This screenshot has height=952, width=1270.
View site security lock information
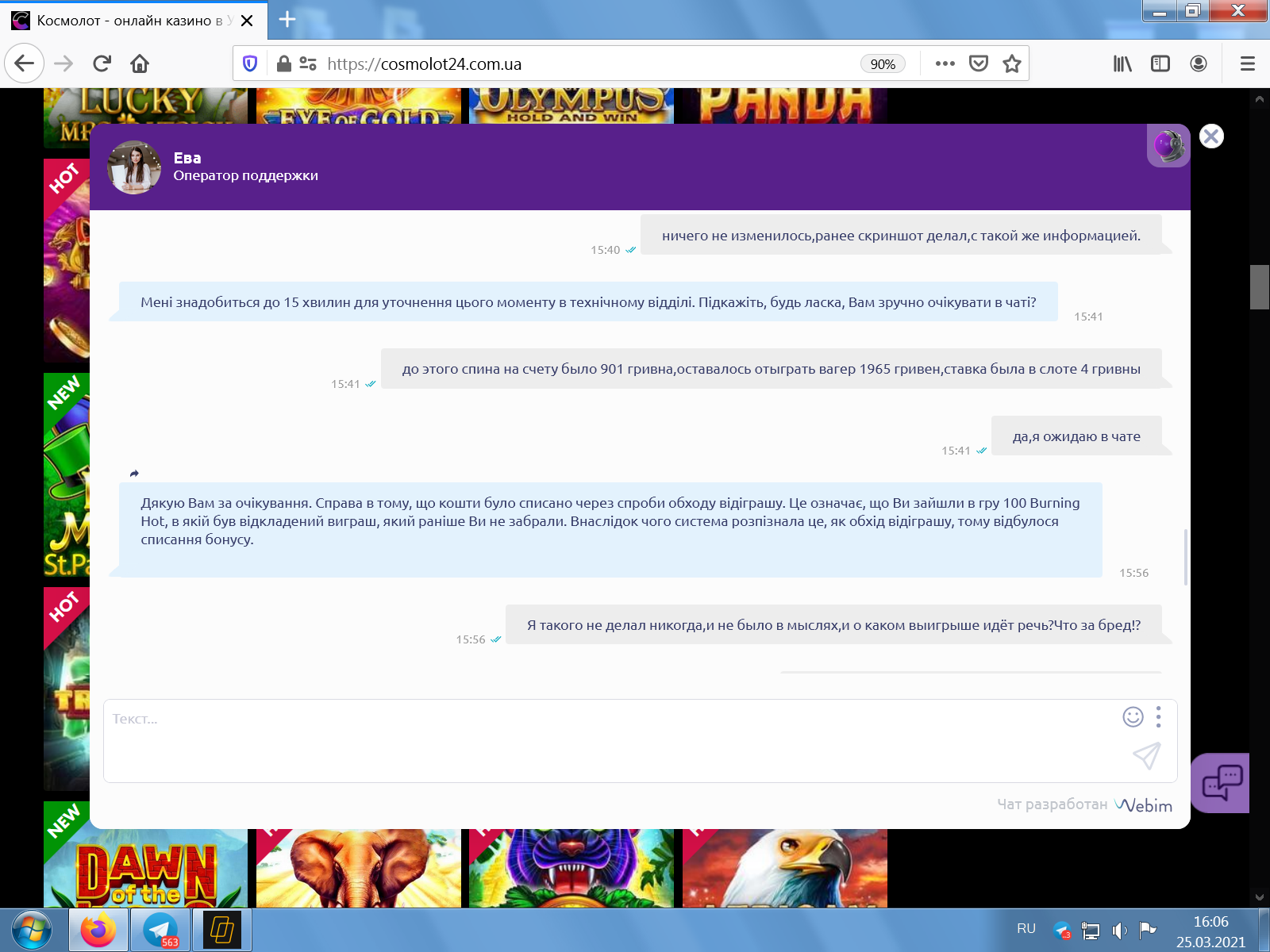click(283, 63)
